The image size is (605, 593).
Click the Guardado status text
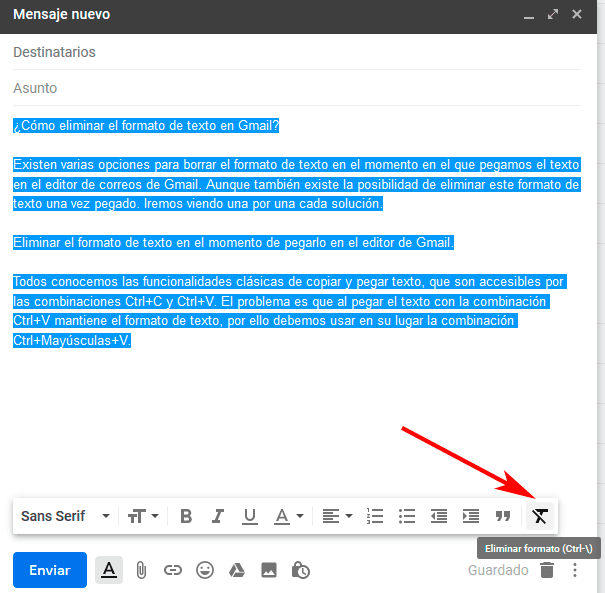tap(498, 570)
